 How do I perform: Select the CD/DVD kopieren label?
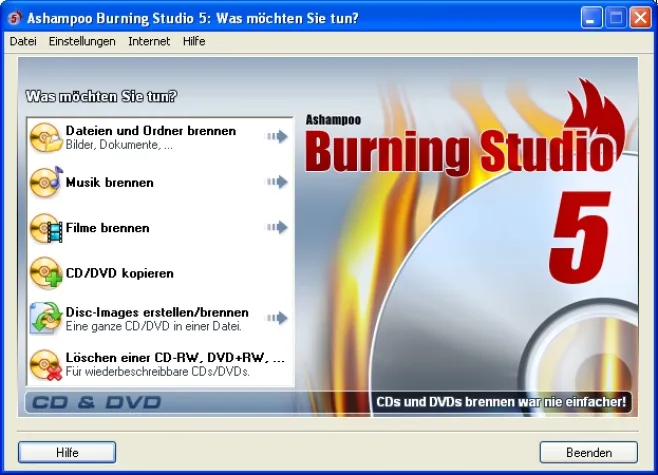tap(120, 273)
